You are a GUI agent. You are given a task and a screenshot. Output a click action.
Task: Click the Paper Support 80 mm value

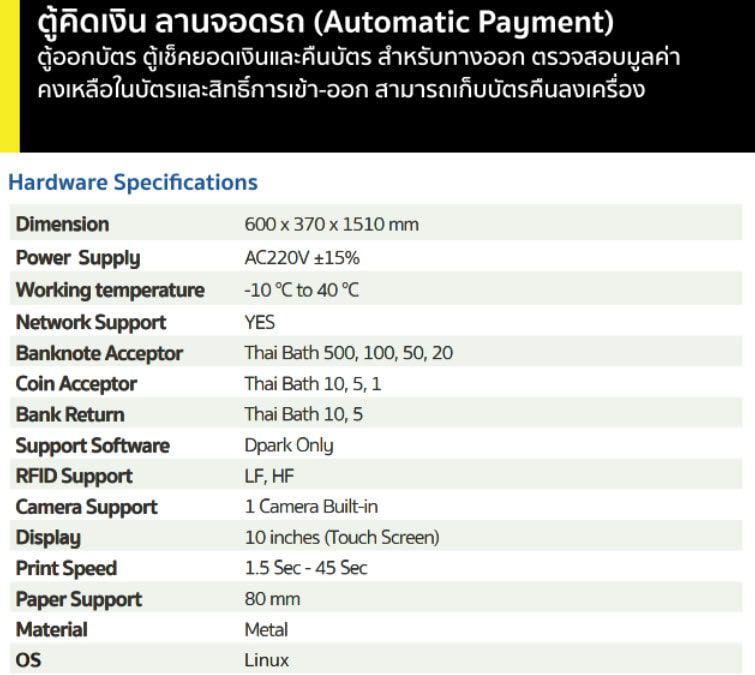272,599
